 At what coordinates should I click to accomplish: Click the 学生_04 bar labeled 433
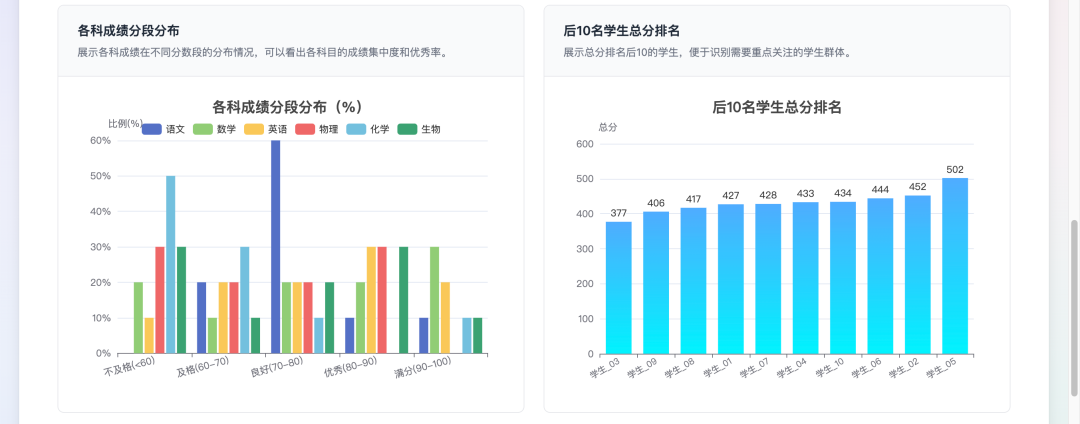pos(805,278)
